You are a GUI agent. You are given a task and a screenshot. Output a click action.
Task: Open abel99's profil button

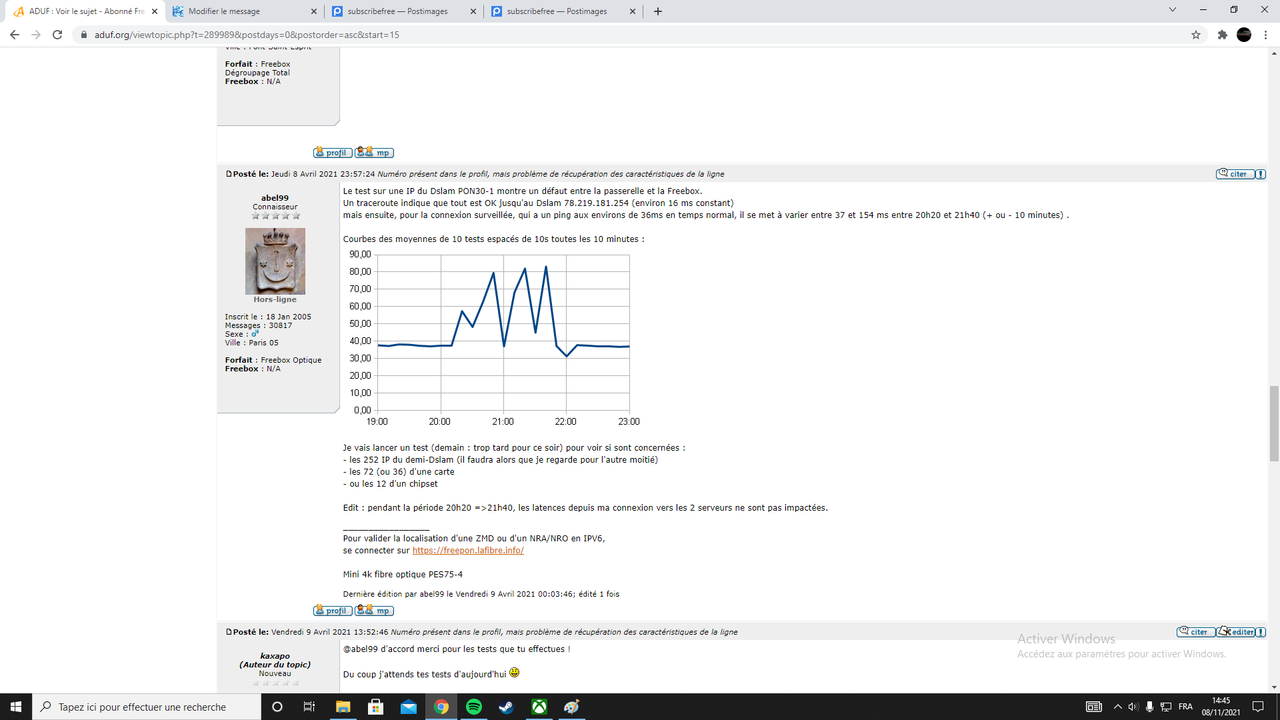coord(332,609)
